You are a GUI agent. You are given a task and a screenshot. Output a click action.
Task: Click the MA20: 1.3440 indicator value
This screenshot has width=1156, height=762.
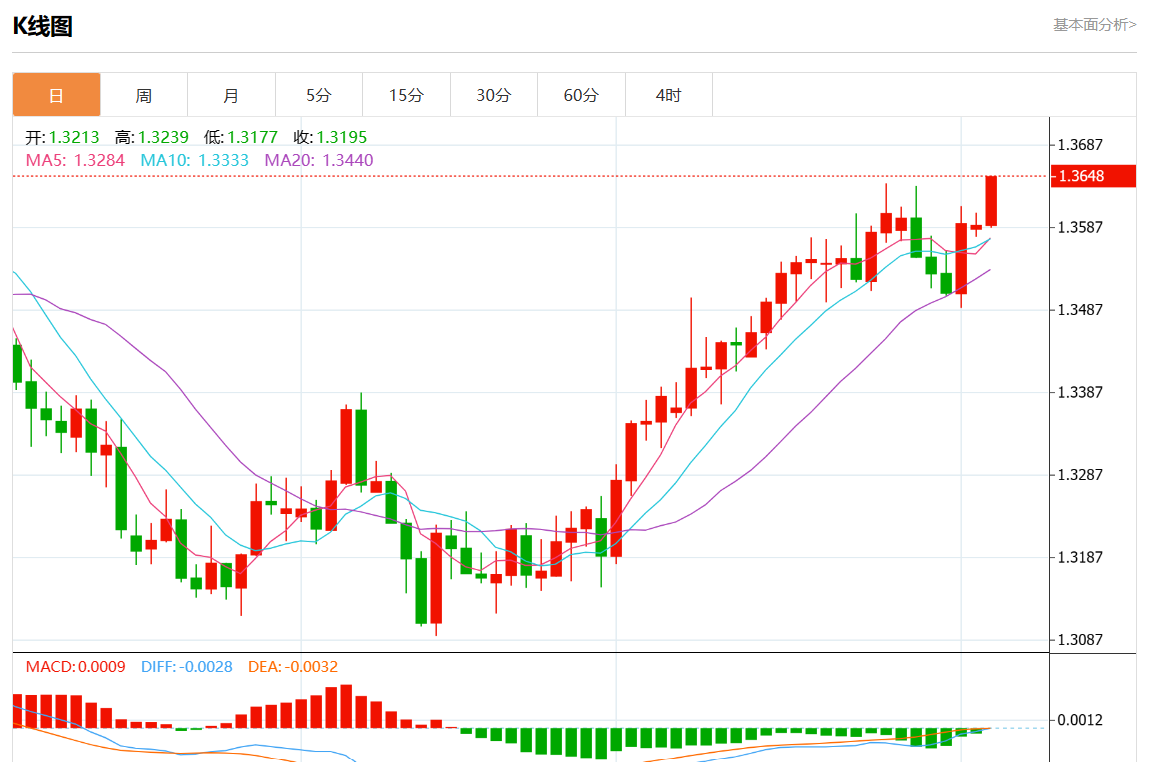pos(318,161)
